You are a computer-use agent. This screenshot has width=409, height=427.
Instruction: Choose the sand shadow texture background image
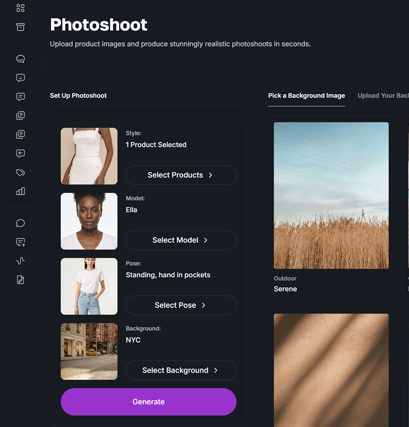click(x=331, y=370)
